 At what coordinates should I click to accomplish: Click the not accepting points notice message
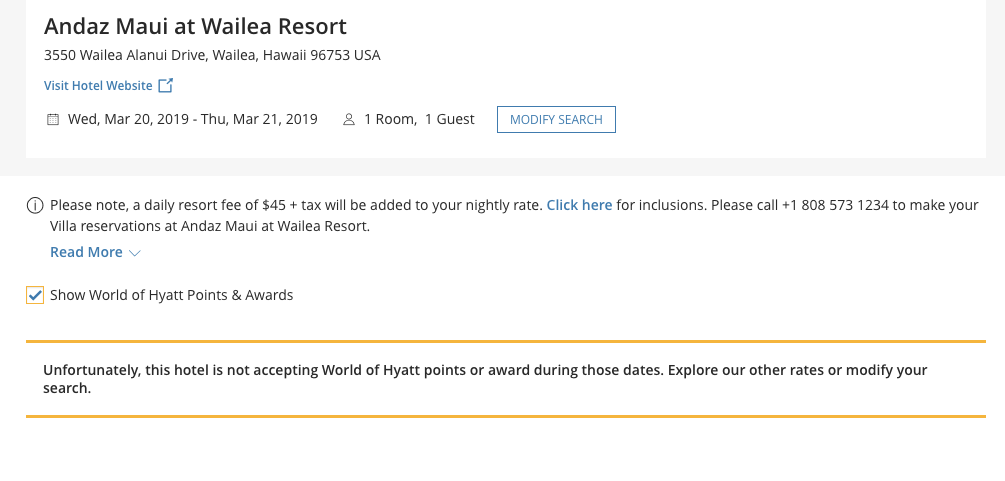point(485,379)
